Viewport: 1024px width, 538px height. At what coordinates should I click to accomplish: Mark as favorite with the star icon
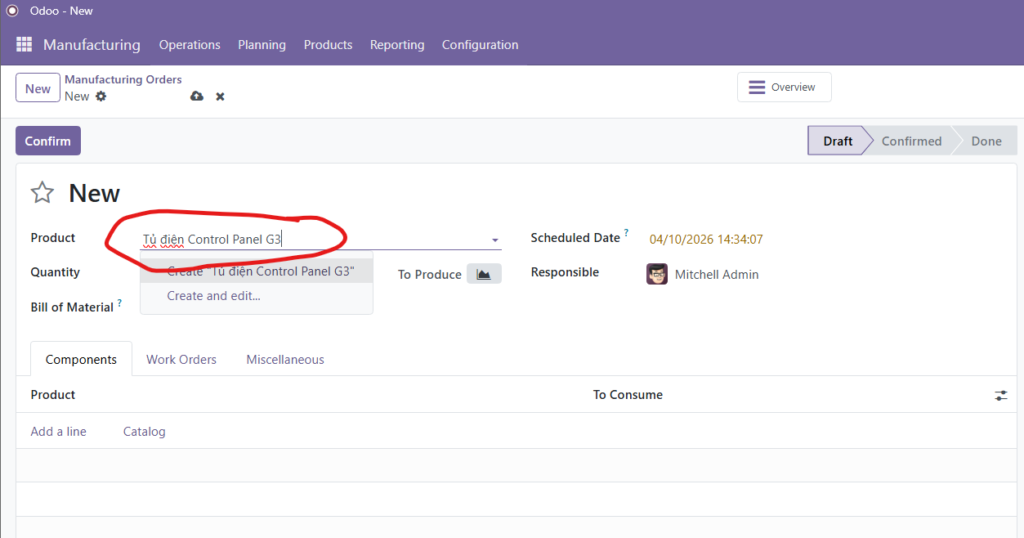click(42, 193)
